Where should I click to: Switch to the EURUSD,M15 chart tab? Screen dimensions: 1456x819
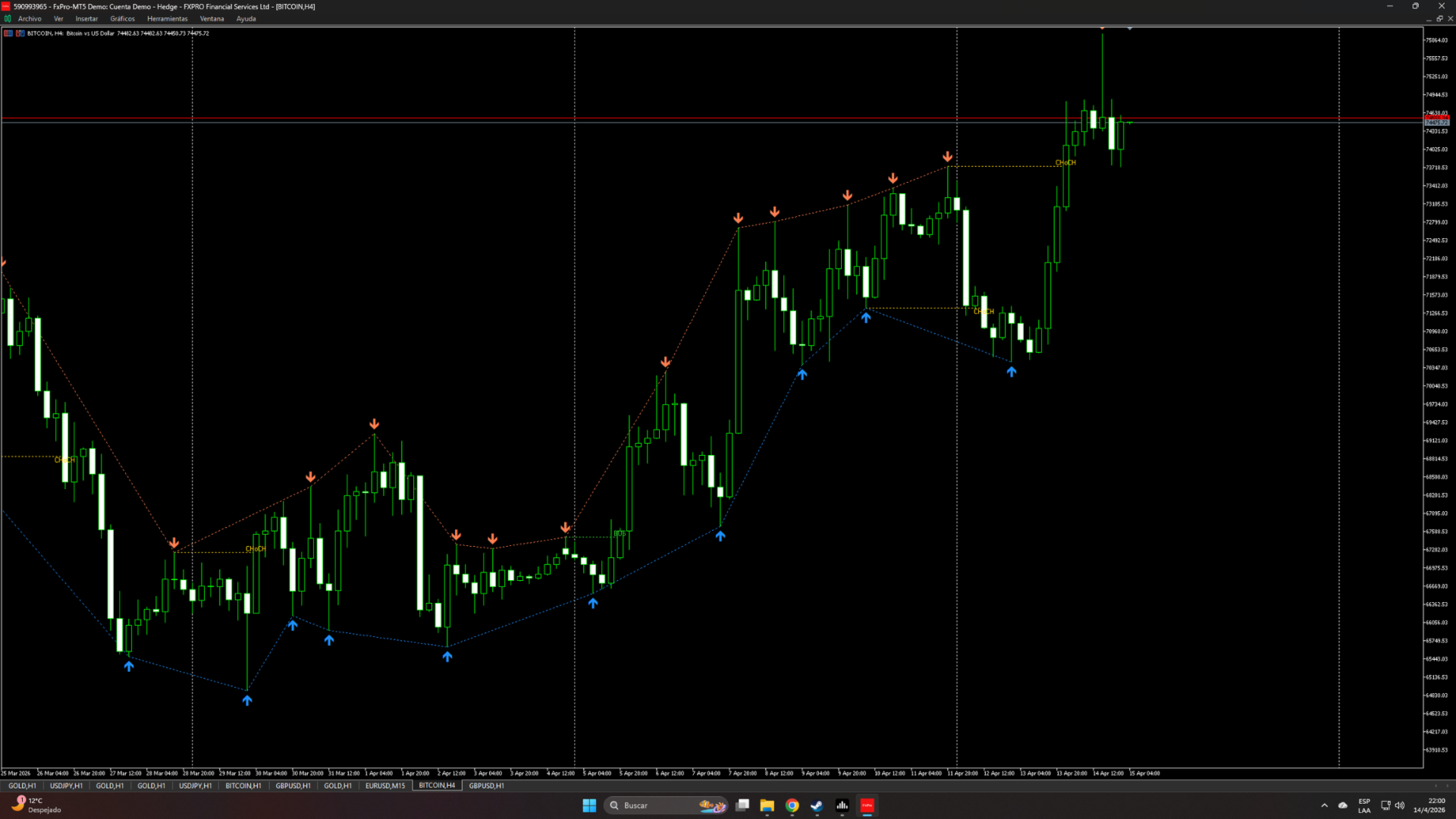pyautogui.click(x=384, y=786)
